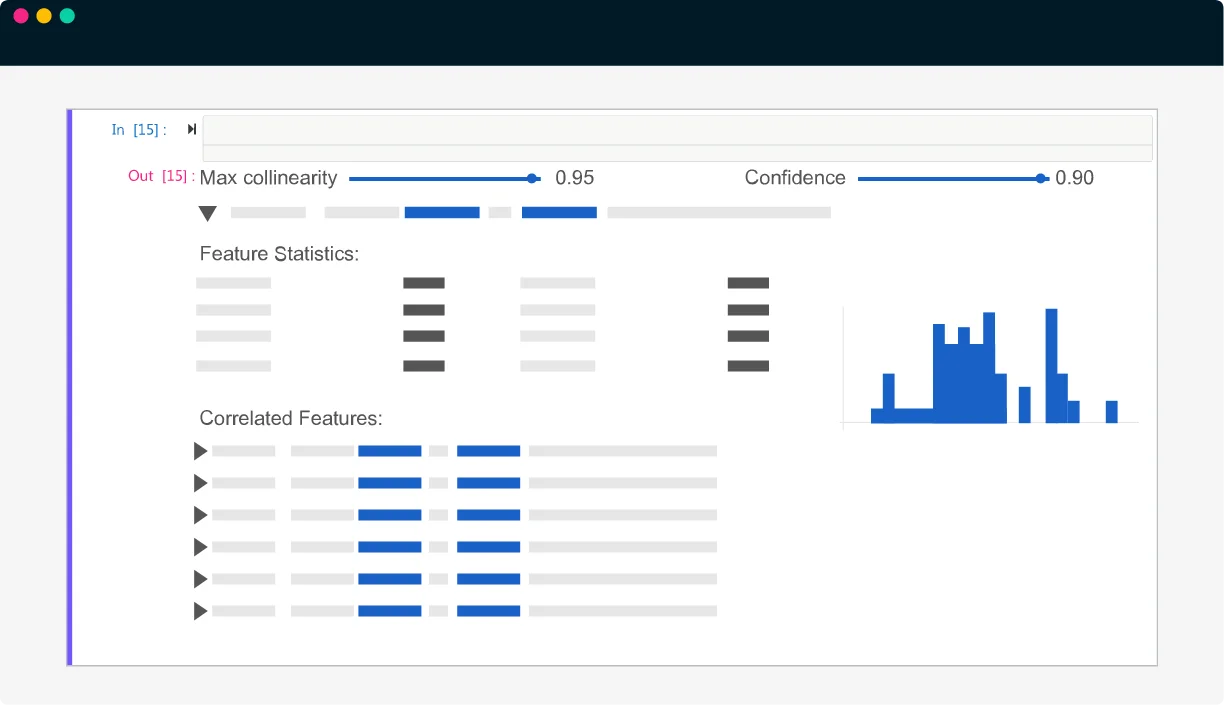Screen dimensions: 1224x705
Task: Click the run cell icon beside In [15]
Action: pos(192,129)
